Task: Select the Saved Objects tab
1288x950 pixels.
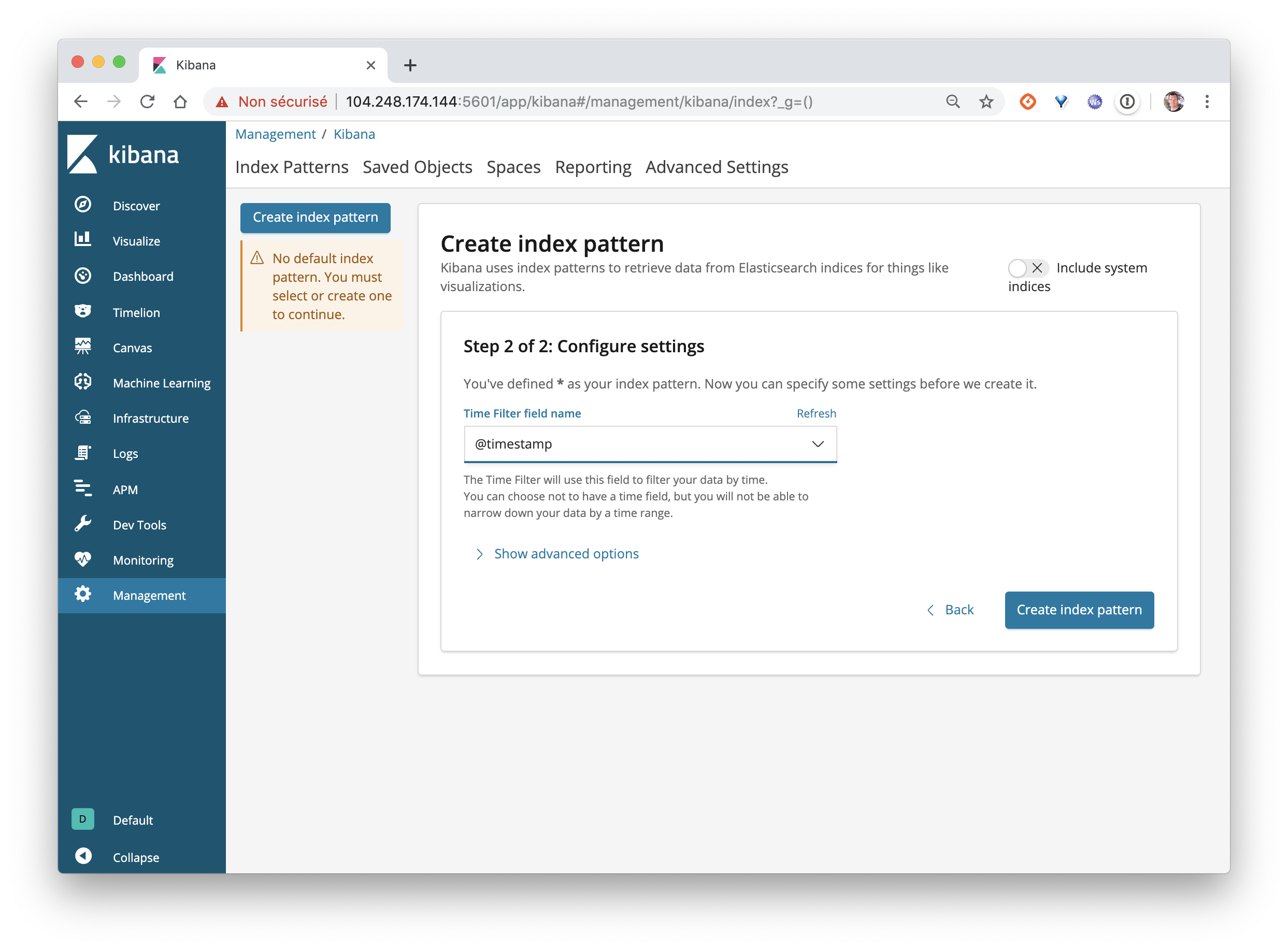Action: pyautogui.click(x=417, y=166)
